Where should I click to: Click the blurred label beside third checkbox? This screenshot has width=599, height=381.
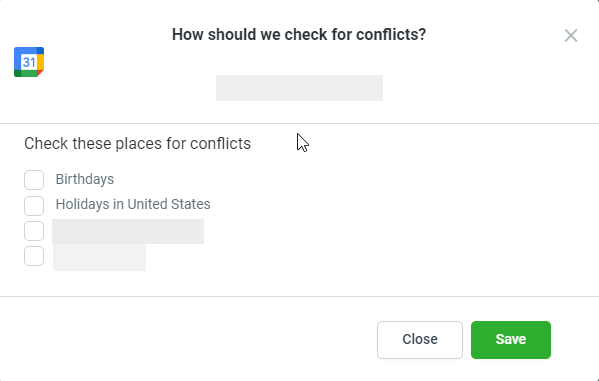tap(128, 232)
